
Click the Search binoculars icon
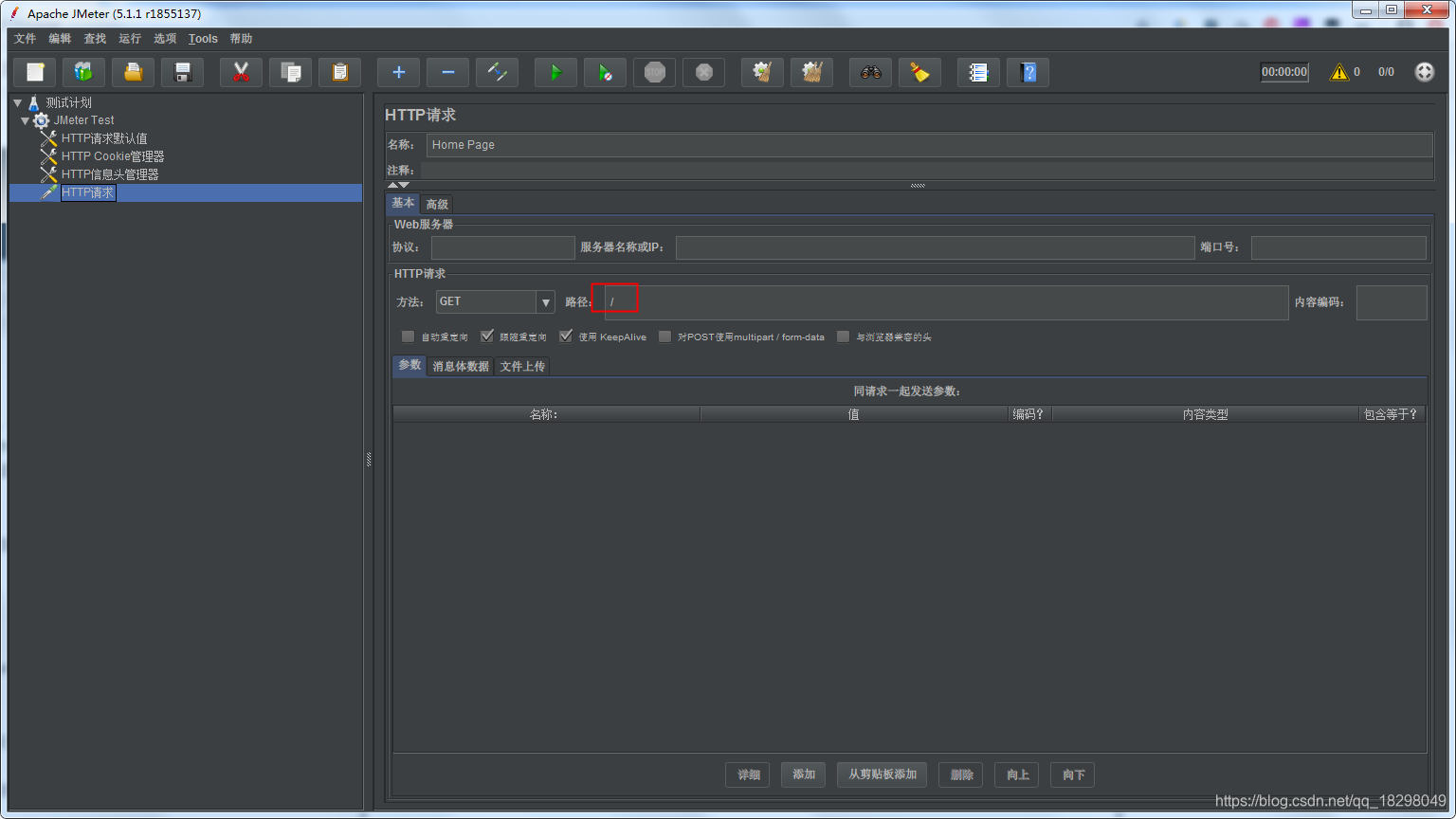pyautogui.click(x=871, y=72)
